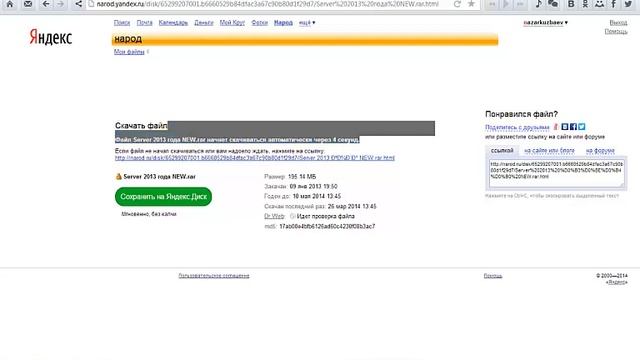
Task: Click the direct download URL link
Action: [x=255, y=158]
